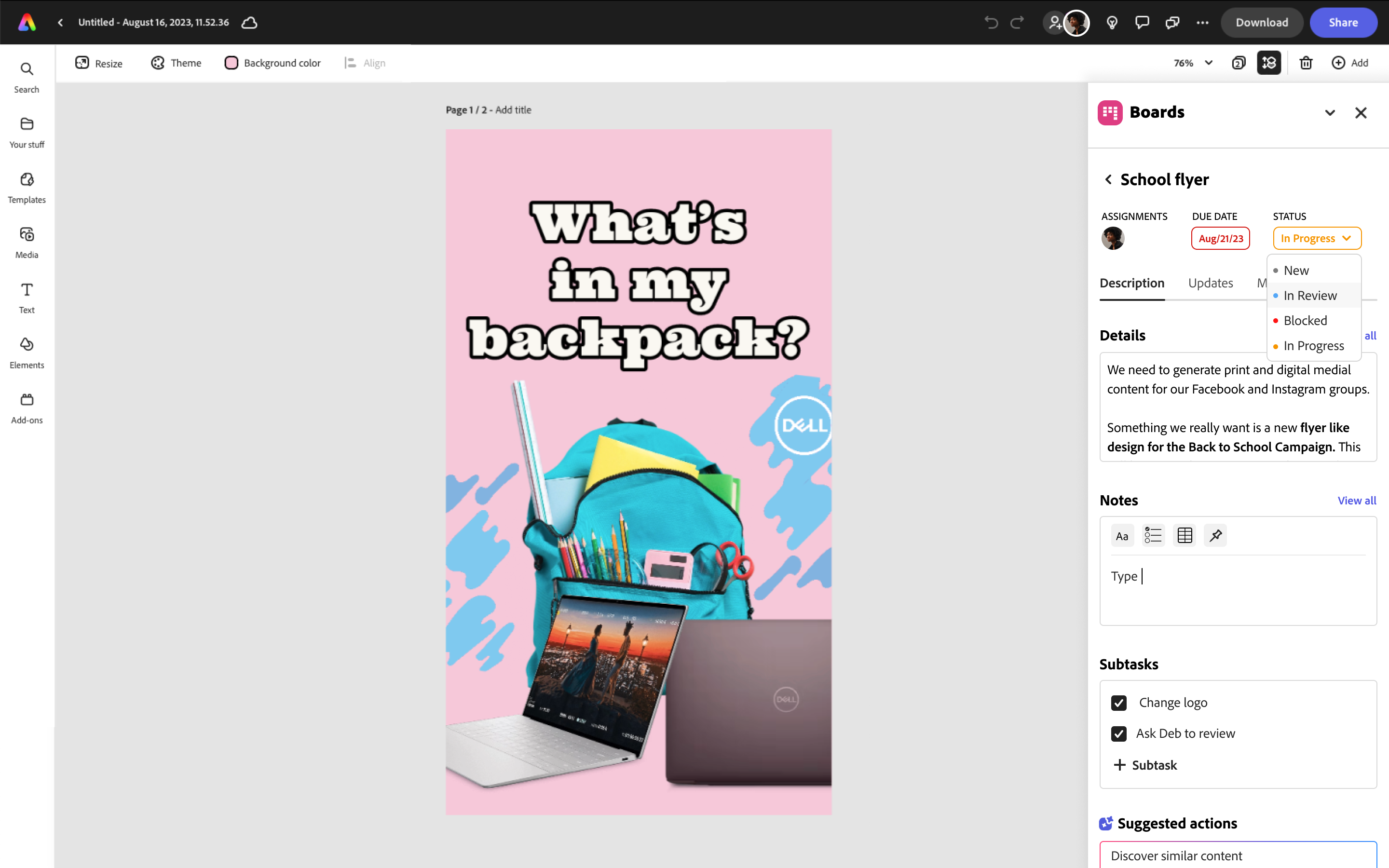Viewport: 1389px width, 868px height.
Task: Delete page with trash icon
Action: click(x=1306, y=63)
